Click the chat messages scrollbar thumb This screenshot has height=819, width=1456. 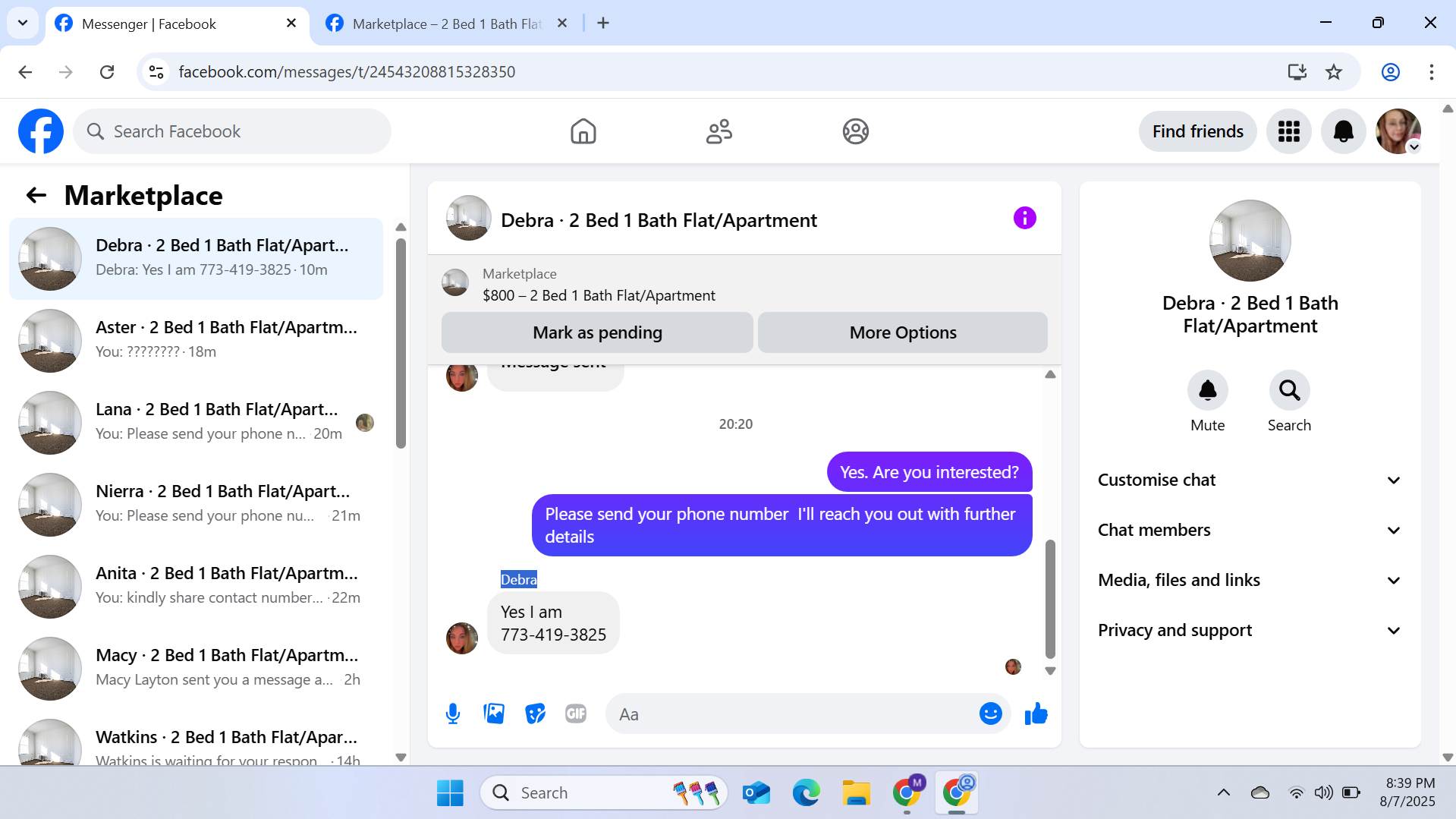click(x=1050, y=598)
